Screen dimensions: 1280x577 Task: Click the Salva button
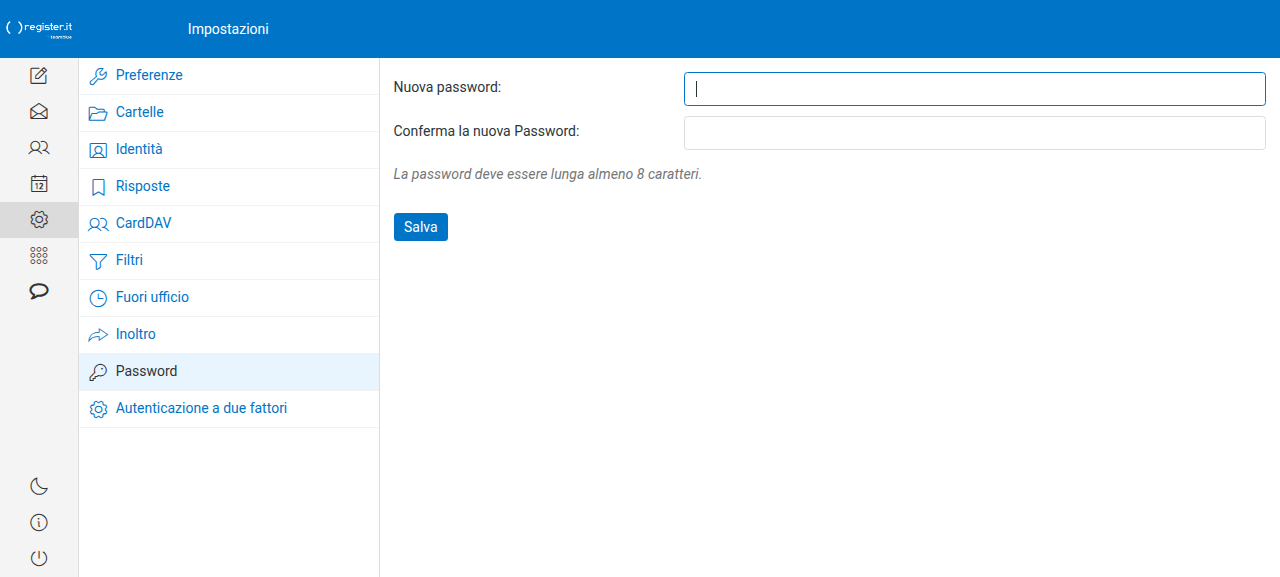tap(421, 227)
